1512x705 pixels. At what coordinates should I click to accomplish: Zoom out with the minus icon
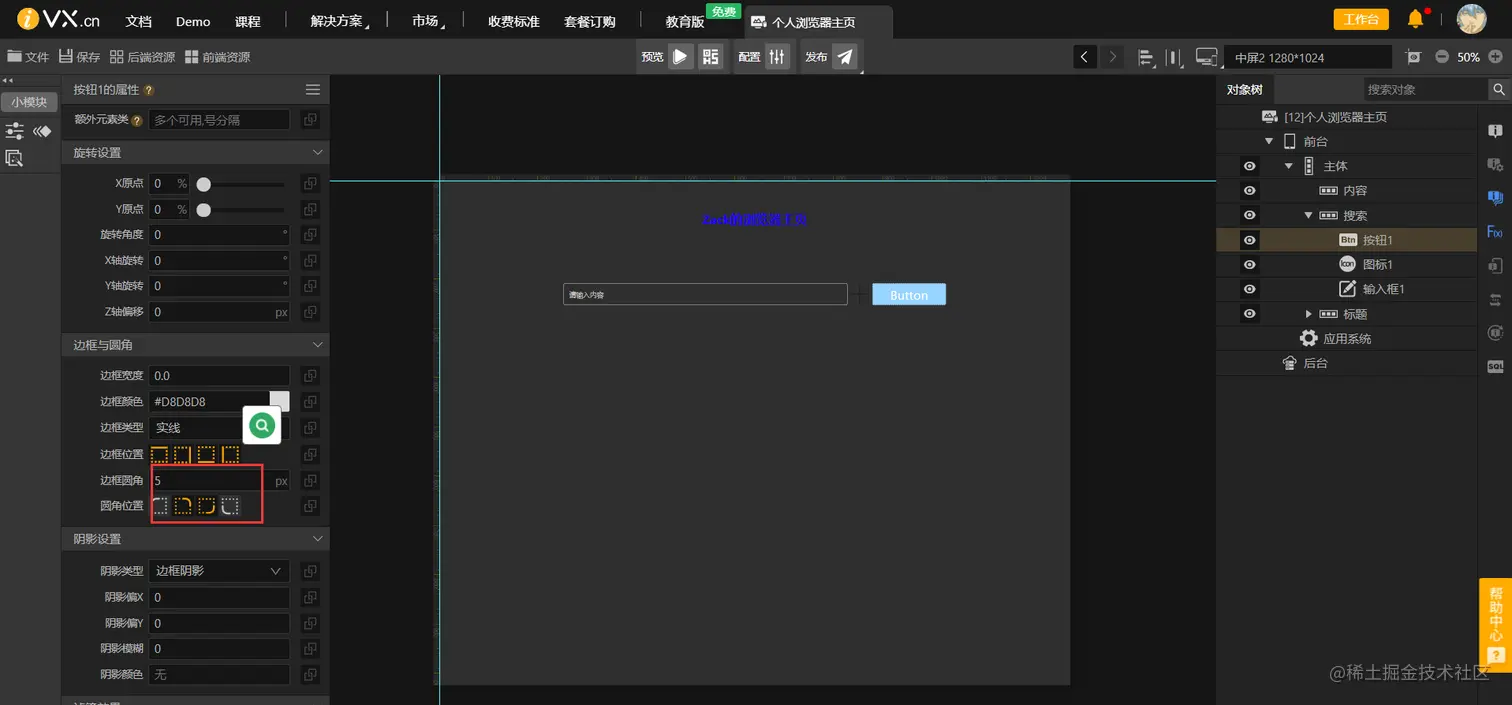1442,57
